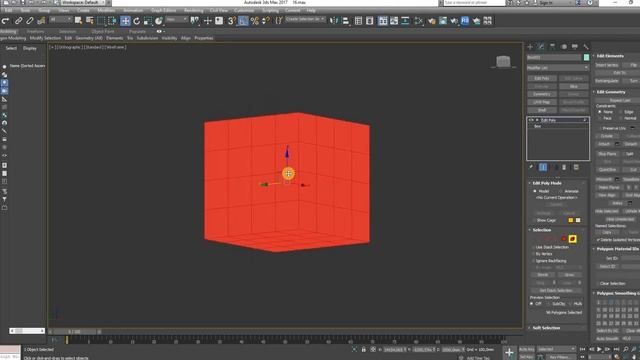
Task: Click the timeline time slider
Action: 75,332
